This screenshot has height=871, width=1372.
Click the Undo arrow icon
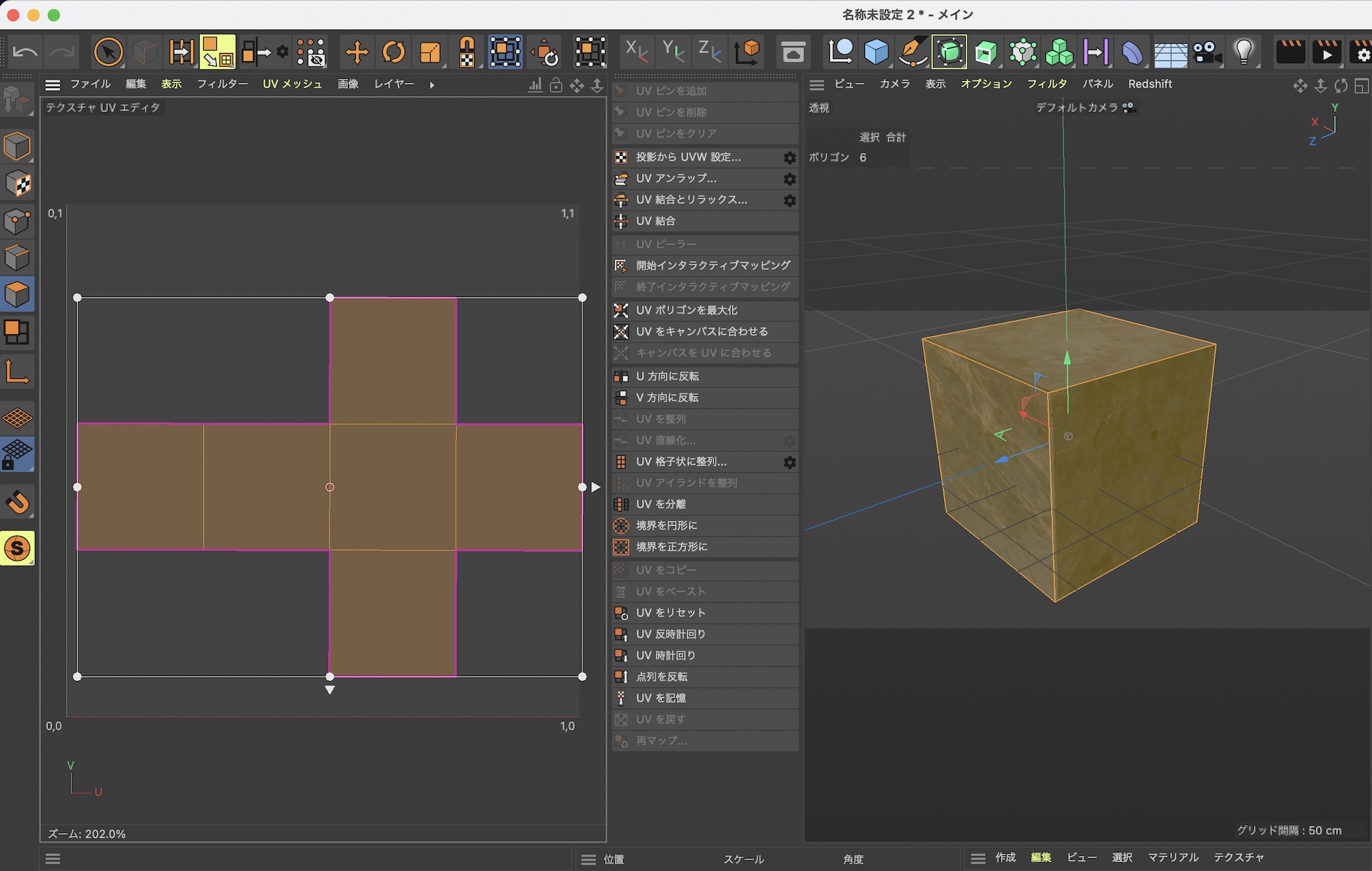(25, 52)
